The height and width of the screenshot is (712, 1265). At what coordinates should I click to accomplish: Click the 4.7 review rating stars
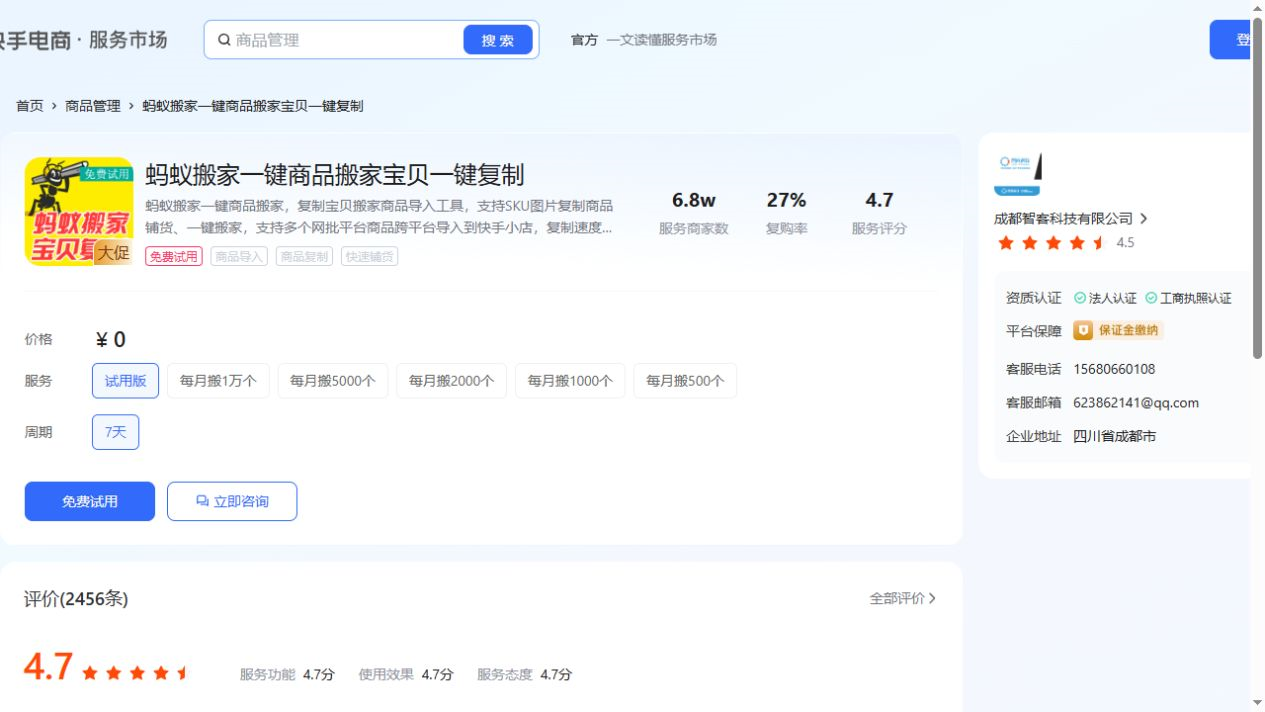point(135,673)
